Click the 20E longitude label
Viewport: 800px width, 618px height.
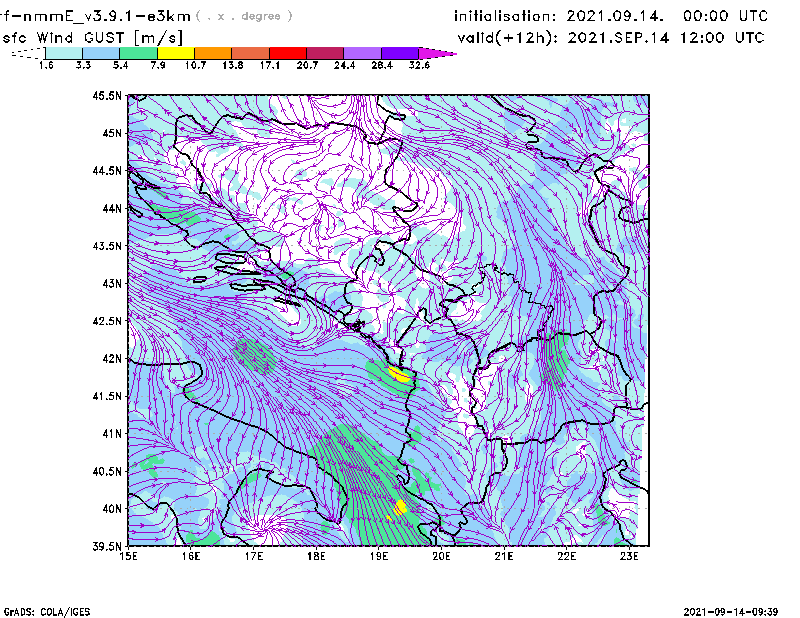pyautogui.click(x=441, y=556)
